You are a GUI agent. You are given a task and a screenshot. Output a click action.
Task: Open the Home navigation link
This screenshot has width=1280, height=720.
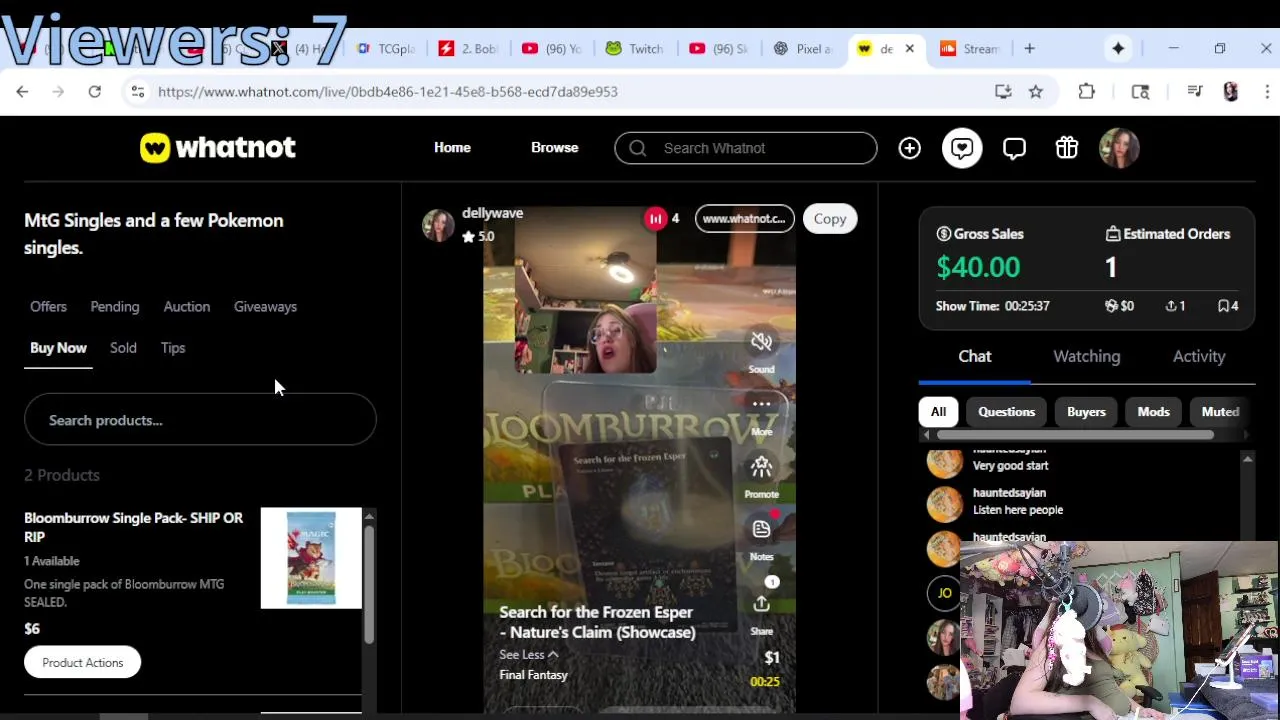click(x=452, y=148)
